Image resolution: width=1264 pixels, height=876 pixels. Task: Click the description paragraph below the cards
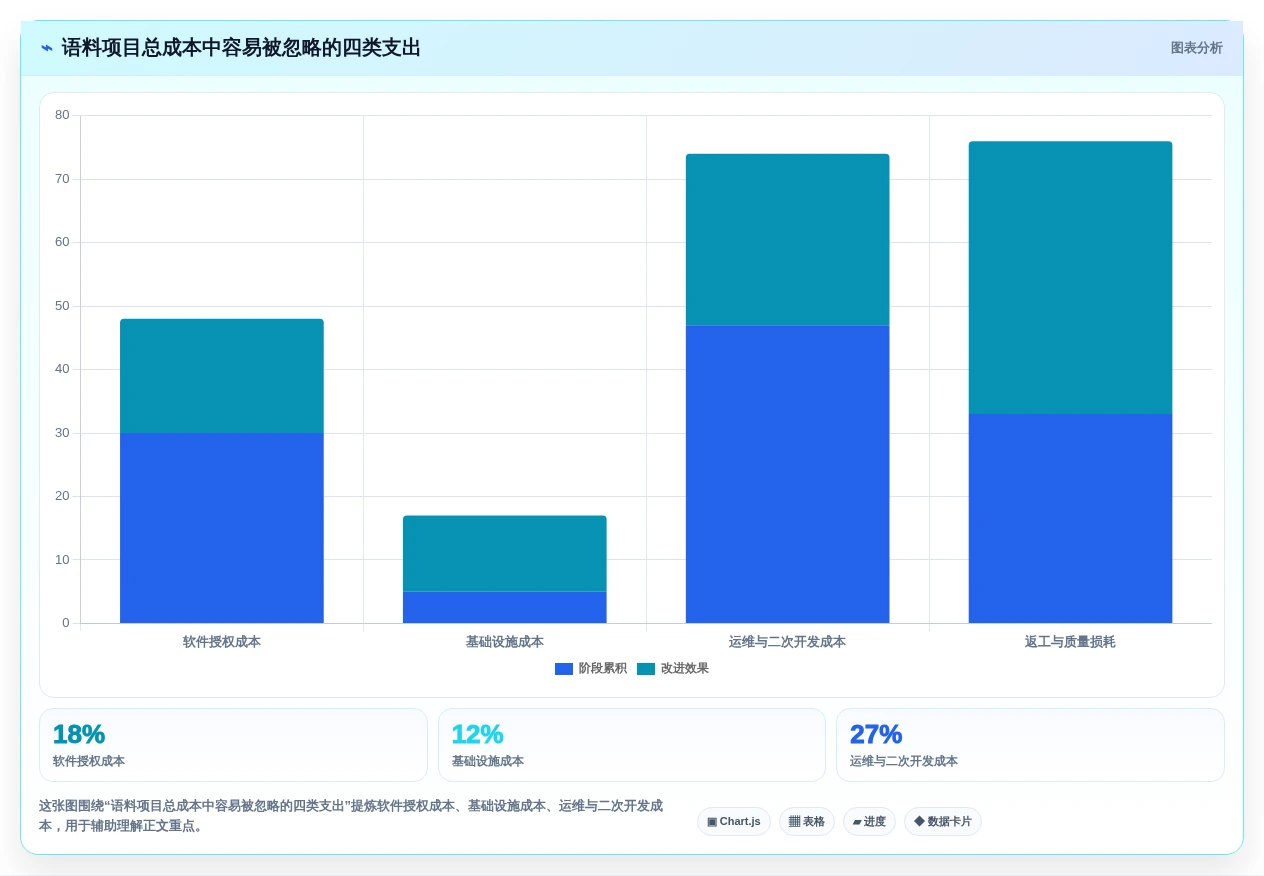click(351, 816)
